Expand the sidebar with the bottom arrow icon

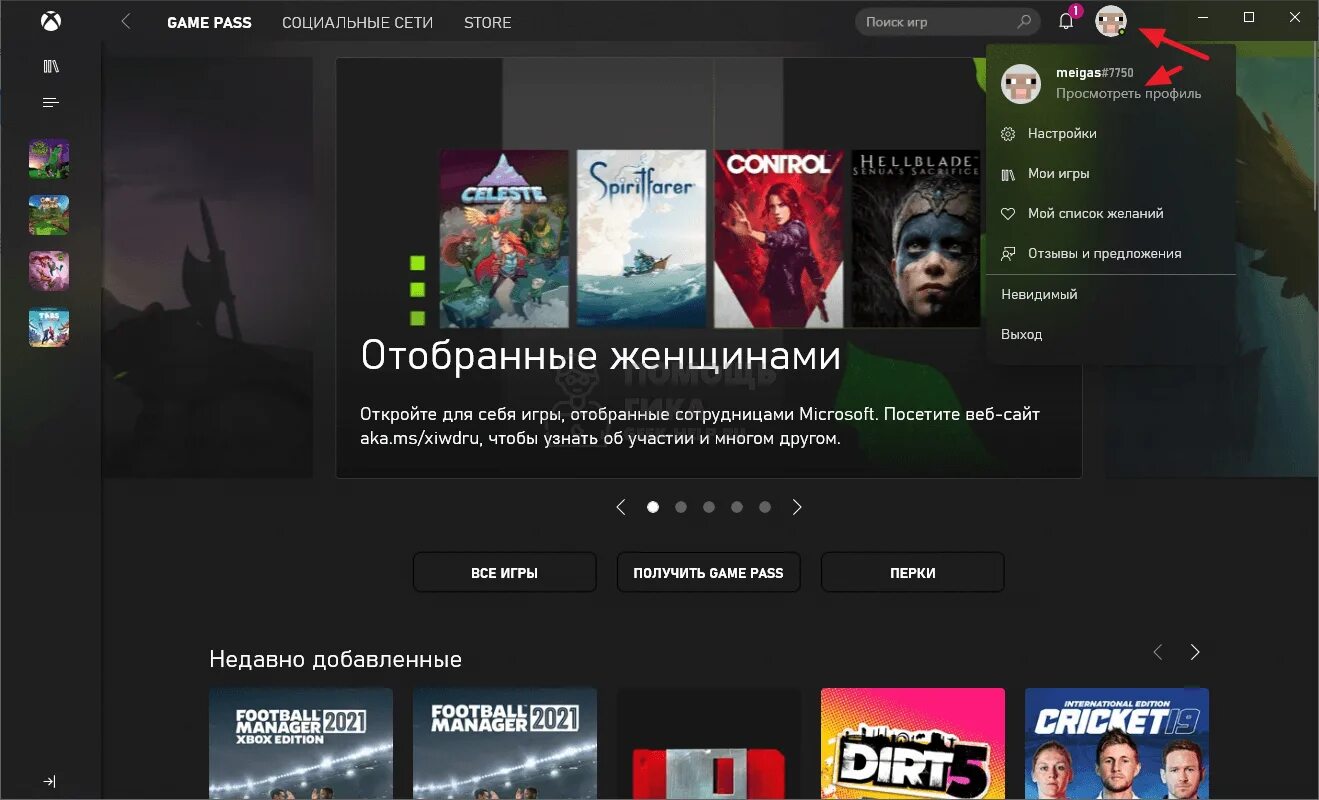point(50,781)
